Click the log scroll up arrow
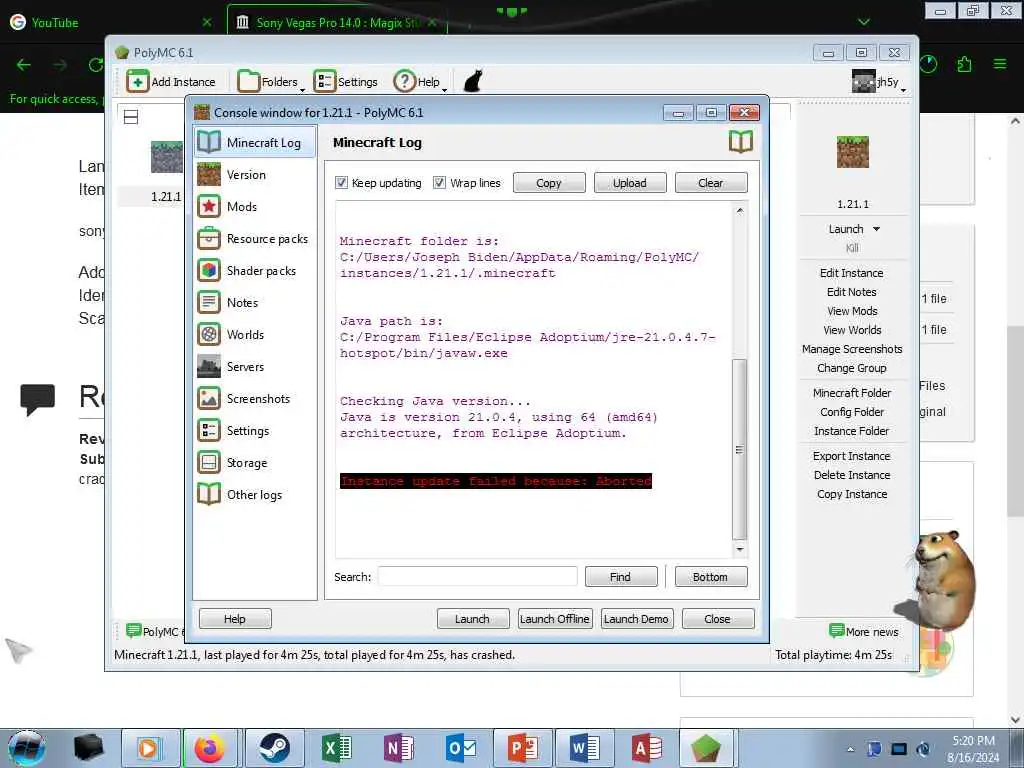 739,210
